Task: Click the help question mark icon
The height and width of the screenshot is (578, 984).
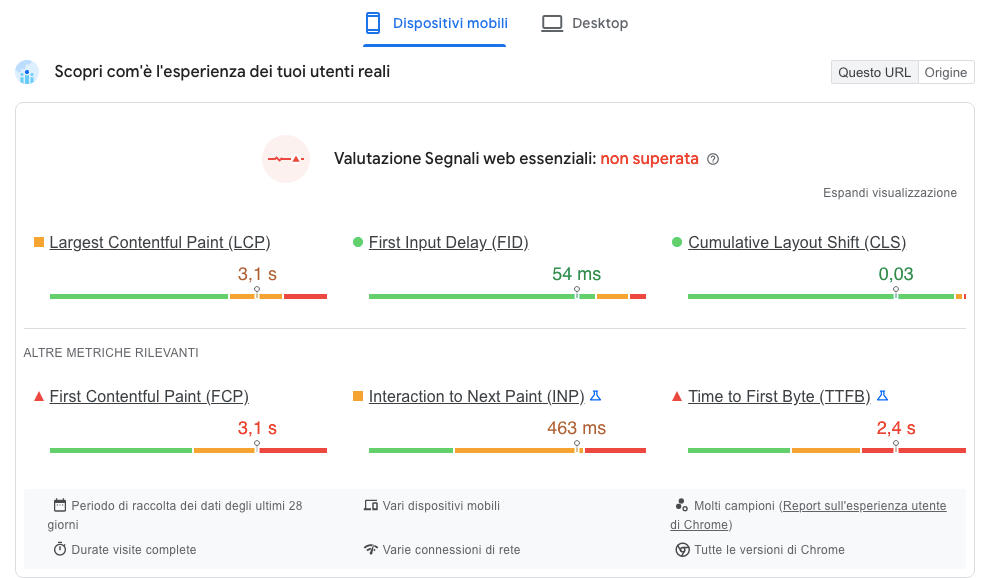Action: (x=713, y=159)
